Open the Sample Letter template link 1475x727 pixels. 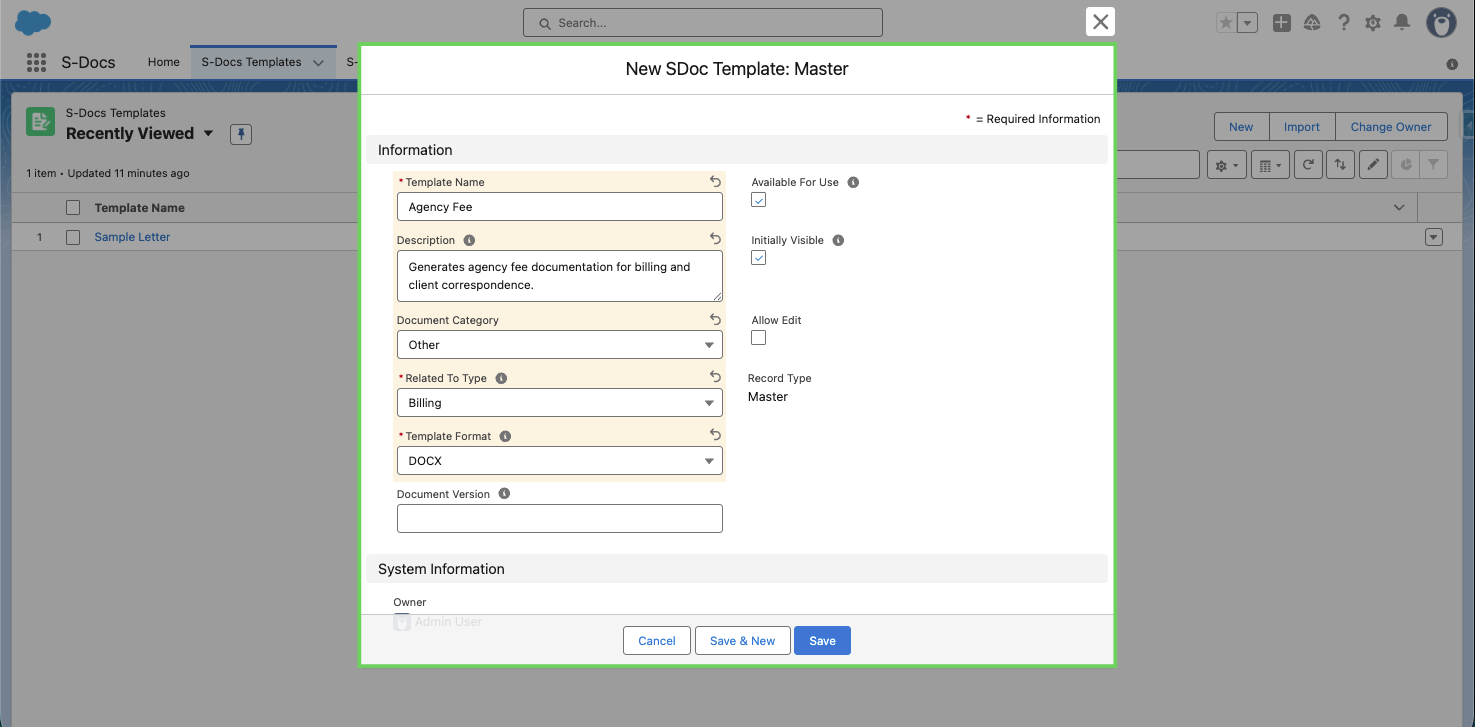pos(132,237)
